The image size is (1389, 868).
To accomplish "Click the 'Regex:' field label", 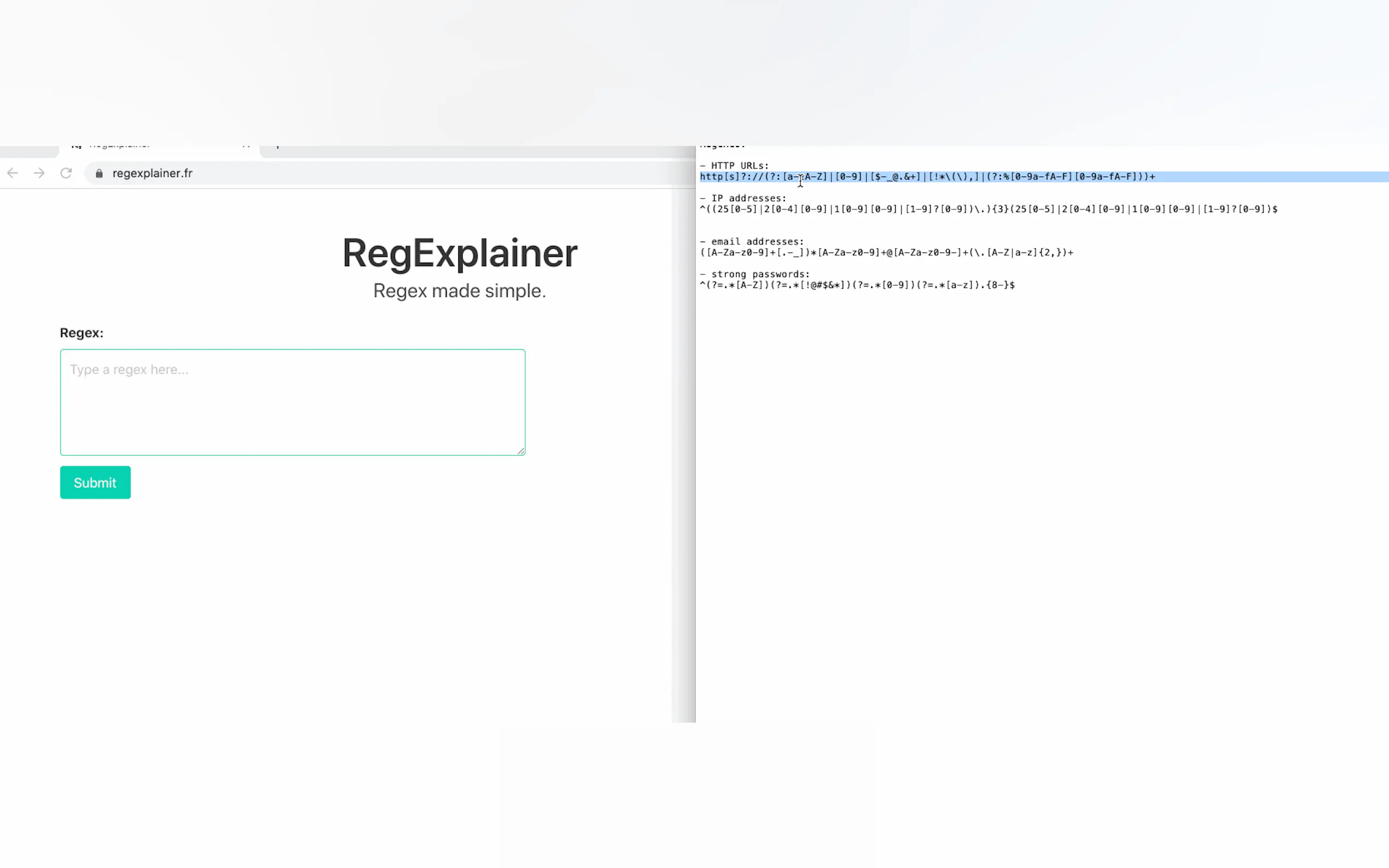I will [x=81, y=333].
